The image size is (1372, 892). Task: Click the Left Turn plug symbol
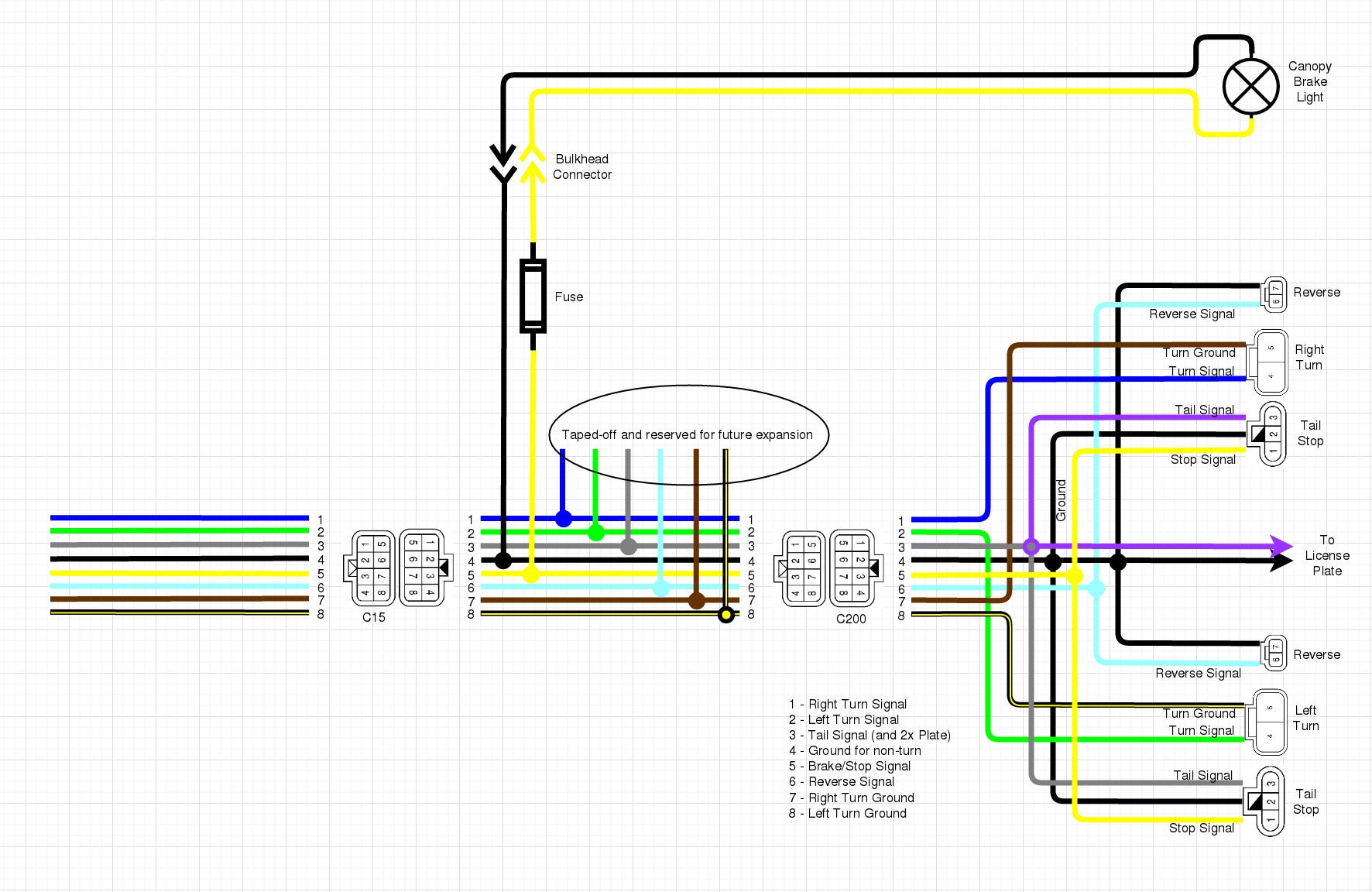[x=1266, y=722]
